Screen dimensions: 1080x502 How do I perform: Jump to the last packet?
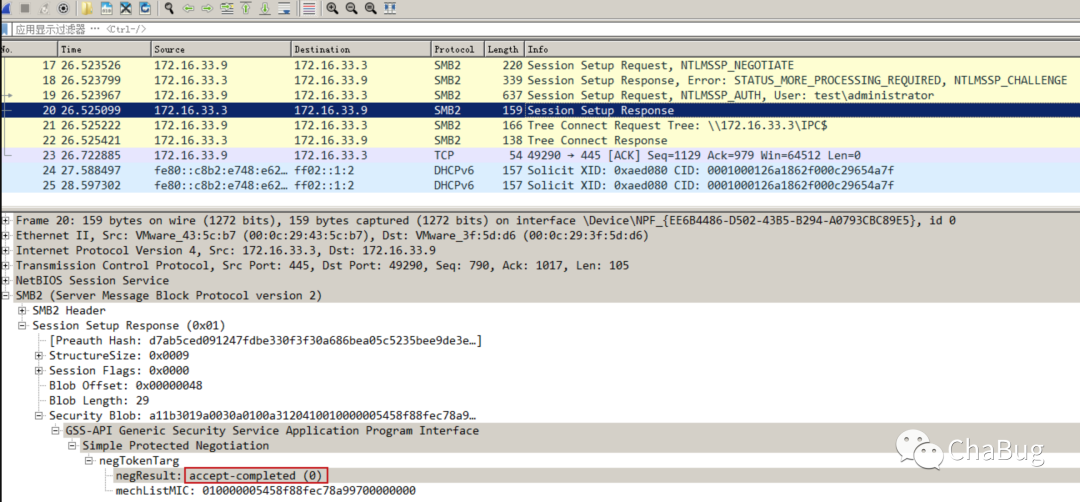tap(264, 8)
